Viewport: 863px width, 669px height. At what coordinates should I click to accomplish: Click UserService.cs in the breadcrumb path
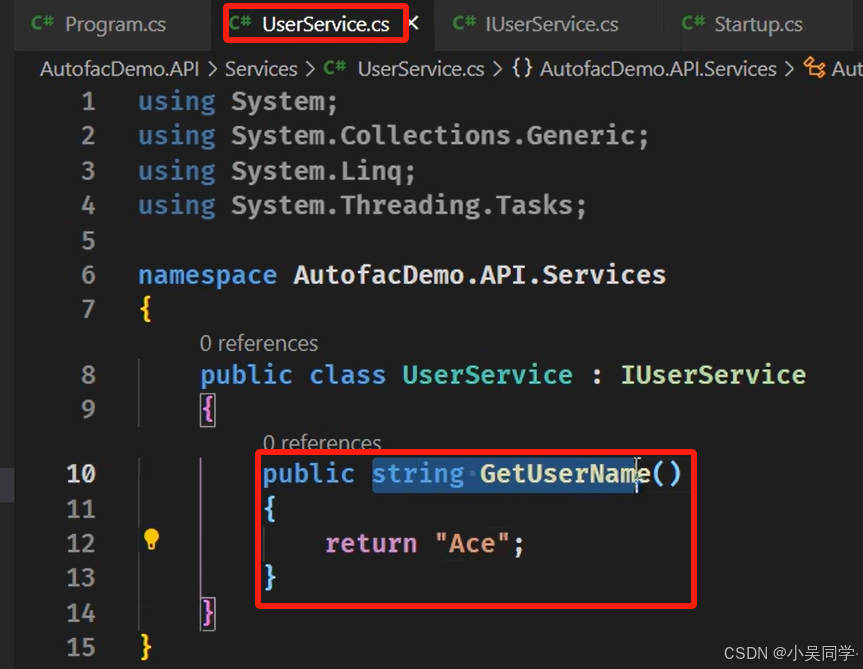pos(421,69)
